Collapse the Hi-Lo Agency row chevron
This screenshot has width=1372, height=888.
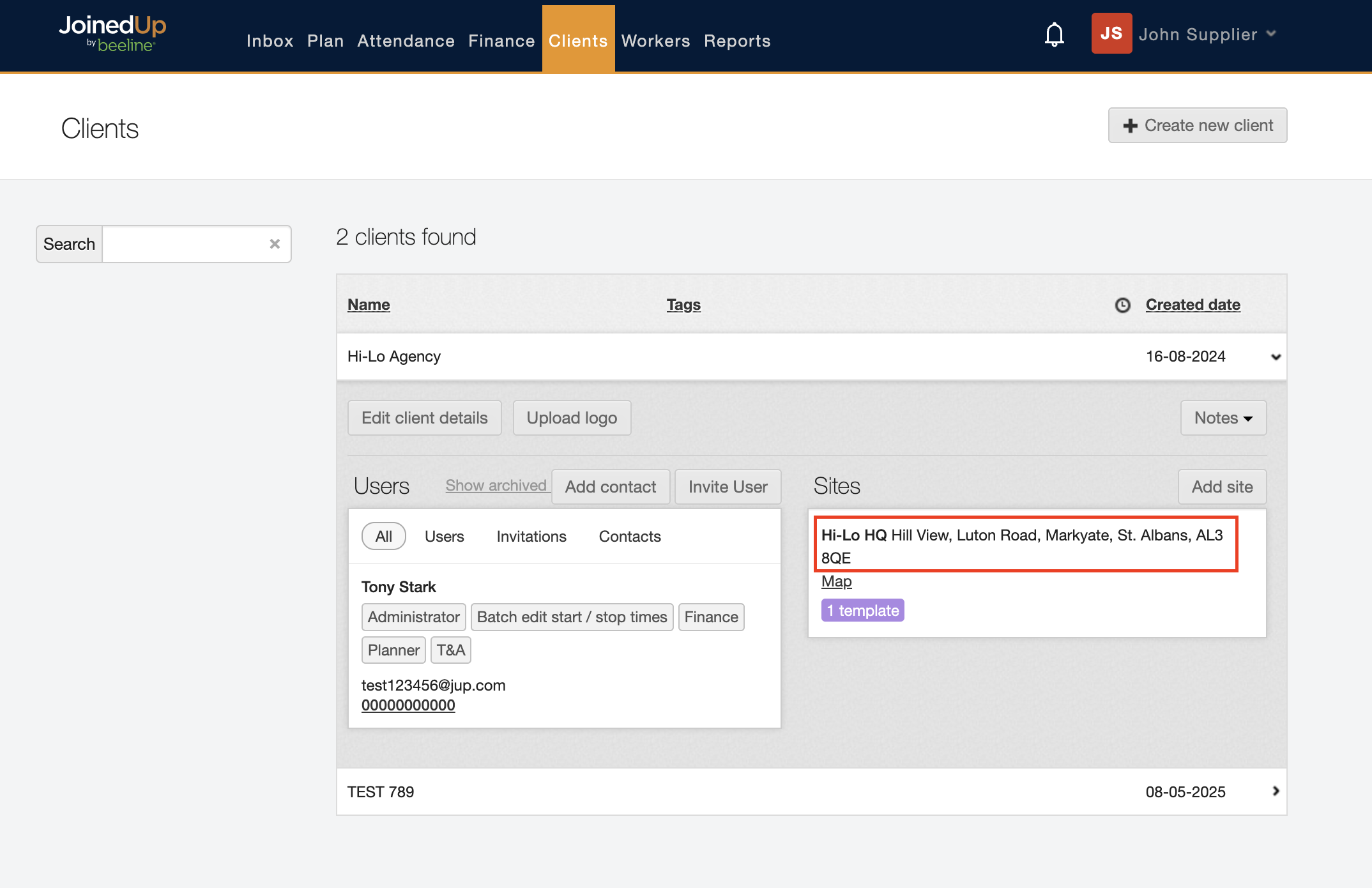[1276, 356]
